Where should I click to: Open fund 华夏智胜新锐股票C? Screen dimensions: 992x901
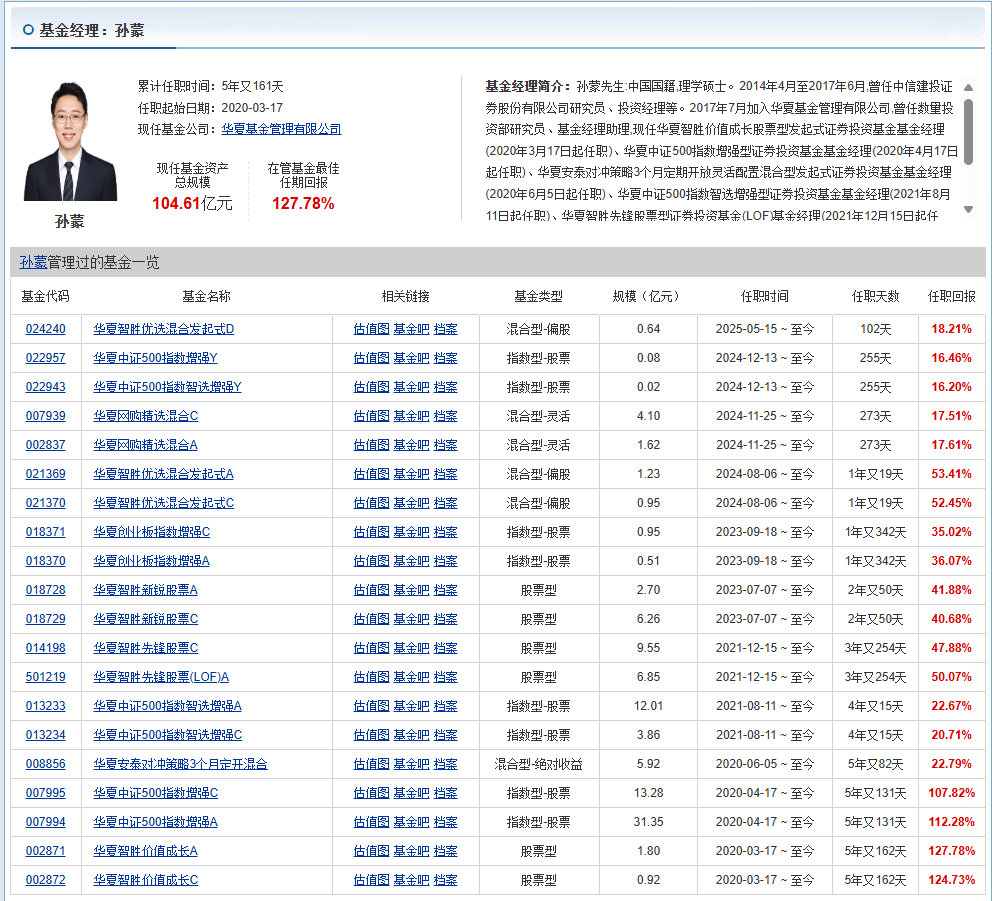pyautogui.click(x=146, y=619)
